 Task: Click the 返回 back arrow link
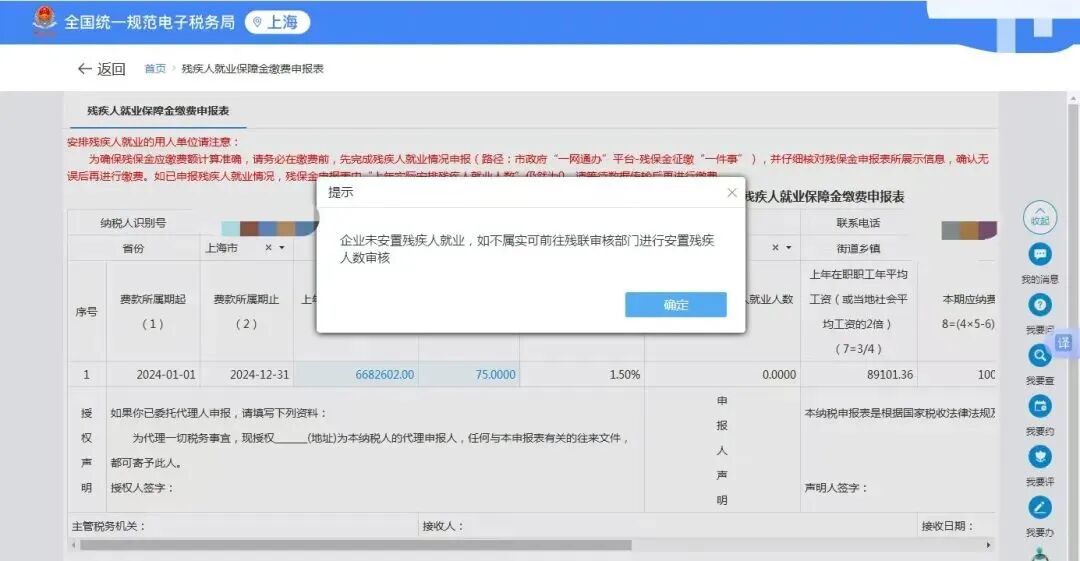(101, 68)
